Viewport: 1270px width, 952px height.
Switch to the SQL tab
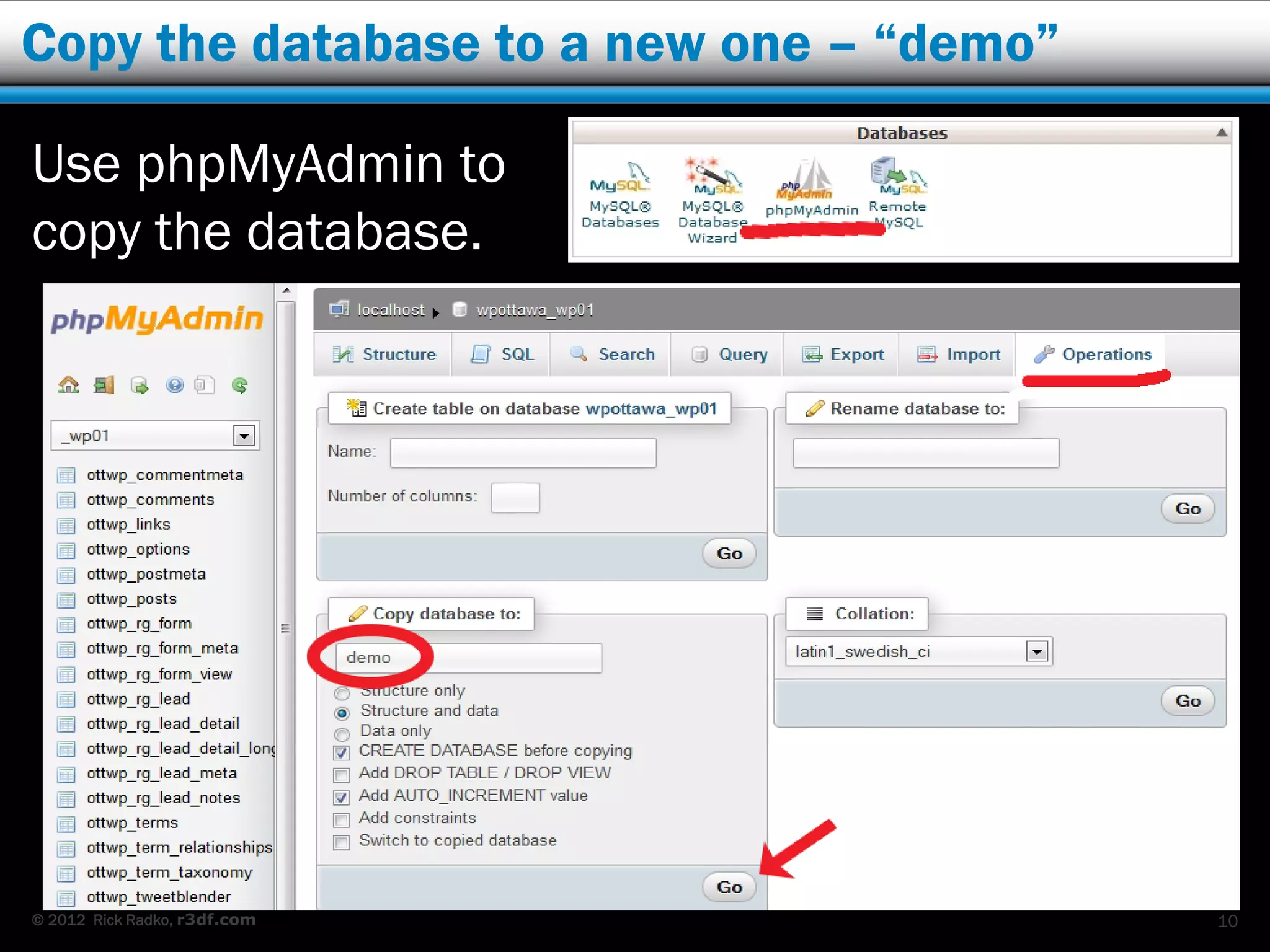pyautogui.click(x=501, y=355)
